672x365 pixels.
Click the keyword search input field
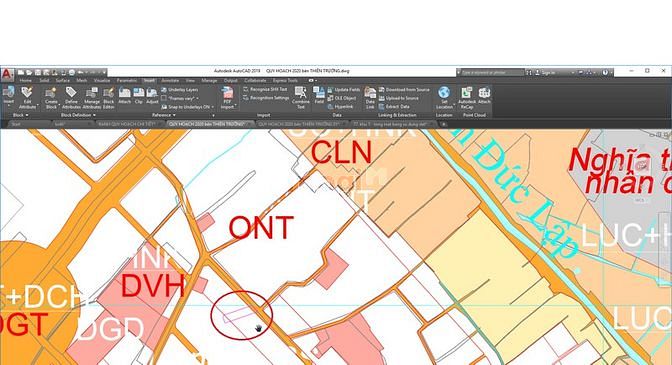492,73
